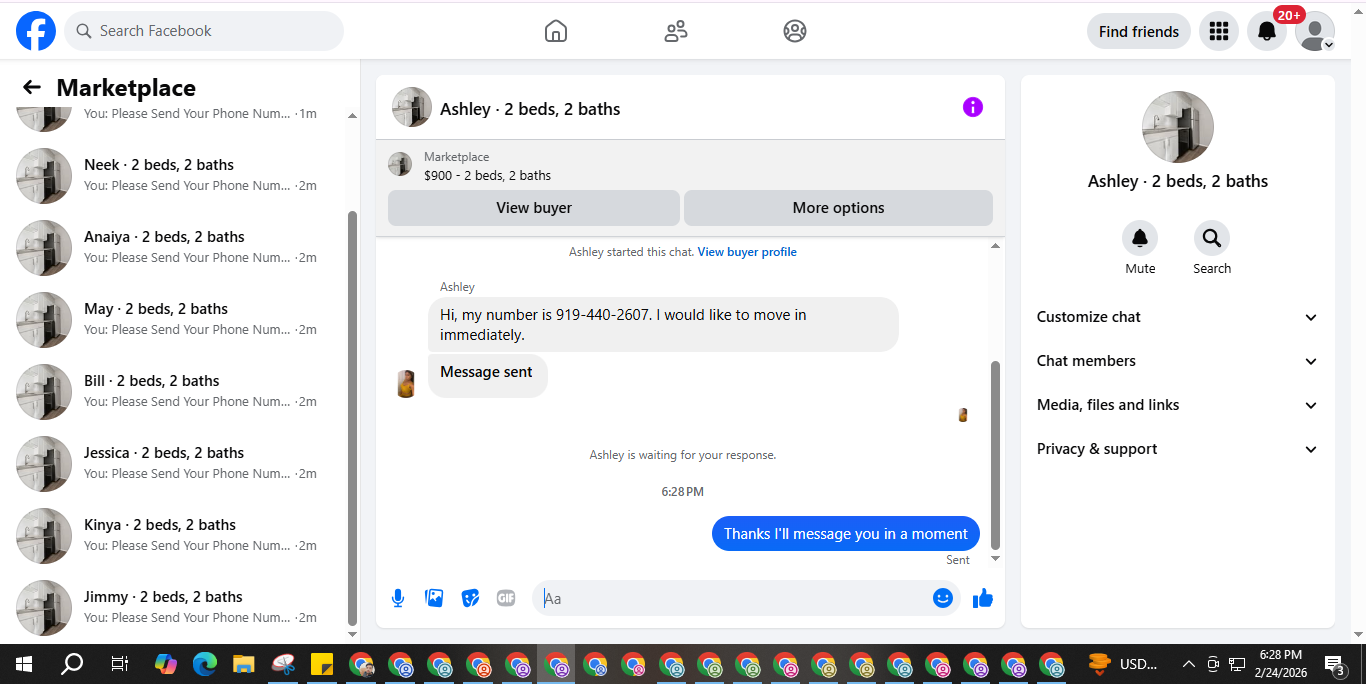
Task: Send a thumbs-up like
Action: [983, 598]
